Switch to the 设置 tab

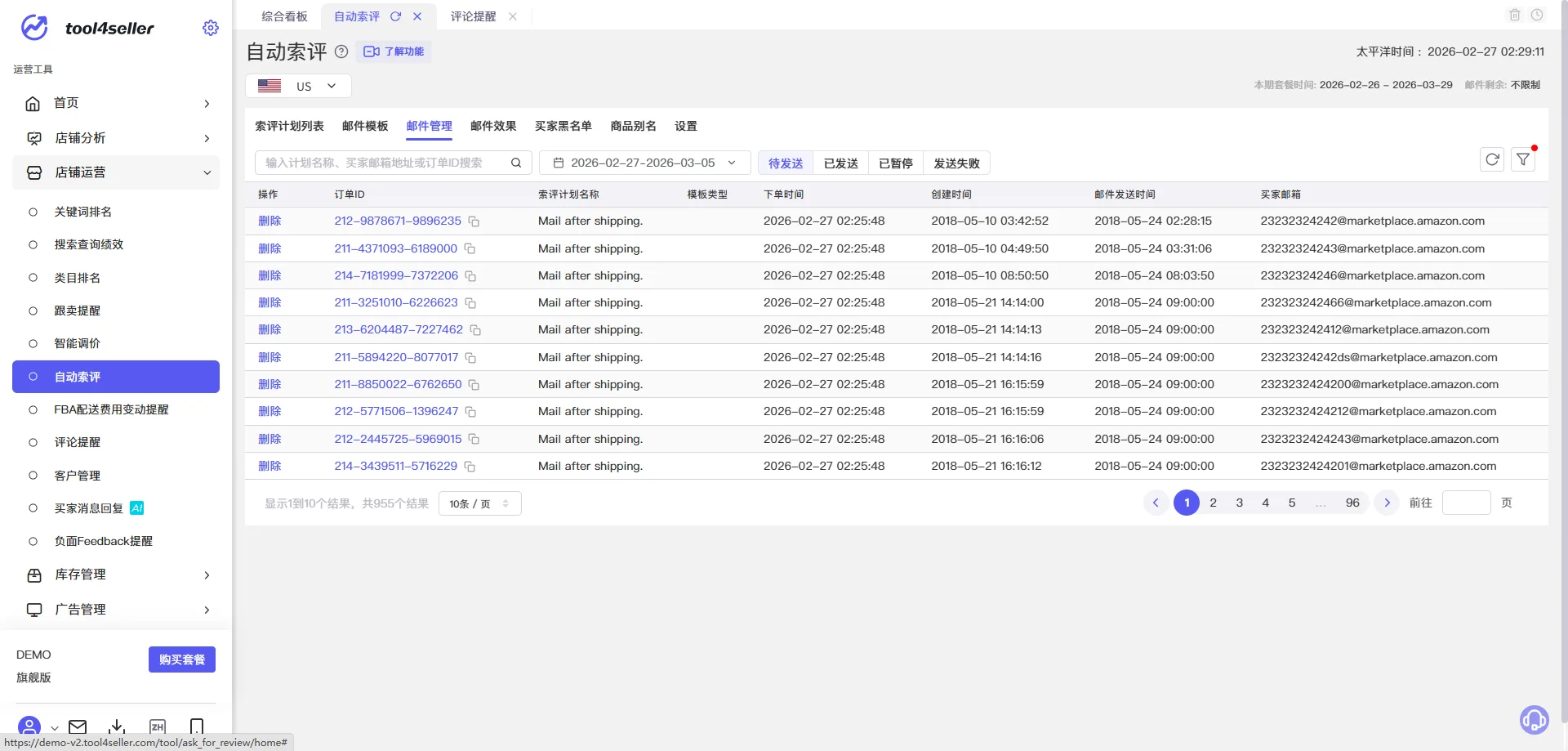coord(686,126)
